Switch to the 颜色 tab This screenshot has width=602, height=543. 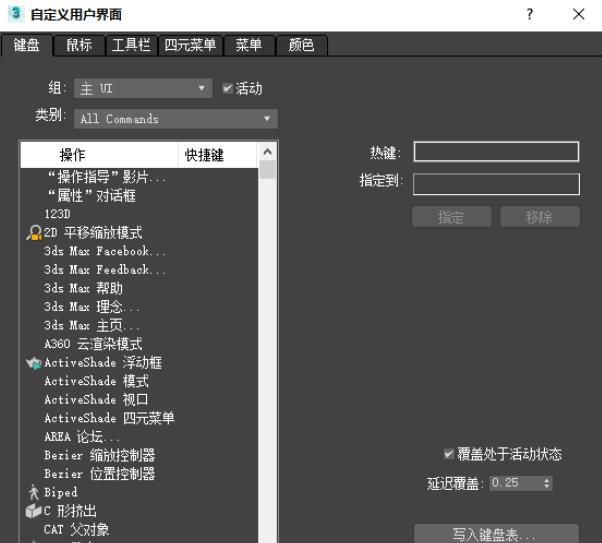[x=301, y=45]
